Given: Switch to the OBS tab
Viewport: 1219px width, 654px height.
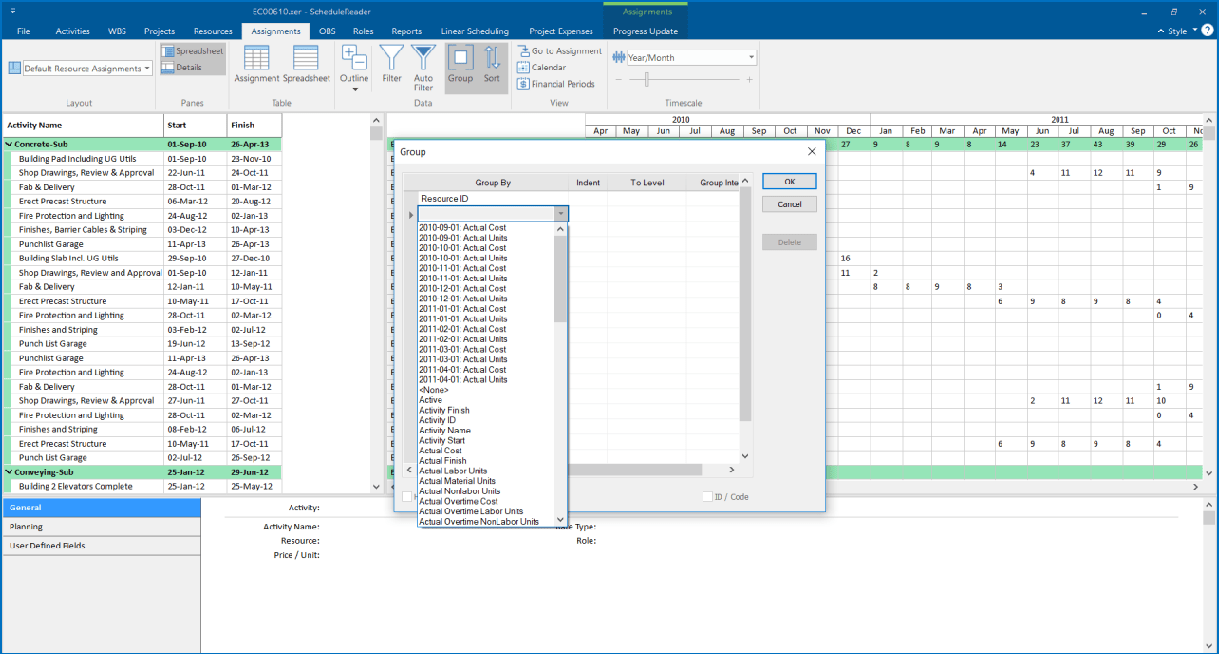Looking at the screenshot, I should 327,31.
